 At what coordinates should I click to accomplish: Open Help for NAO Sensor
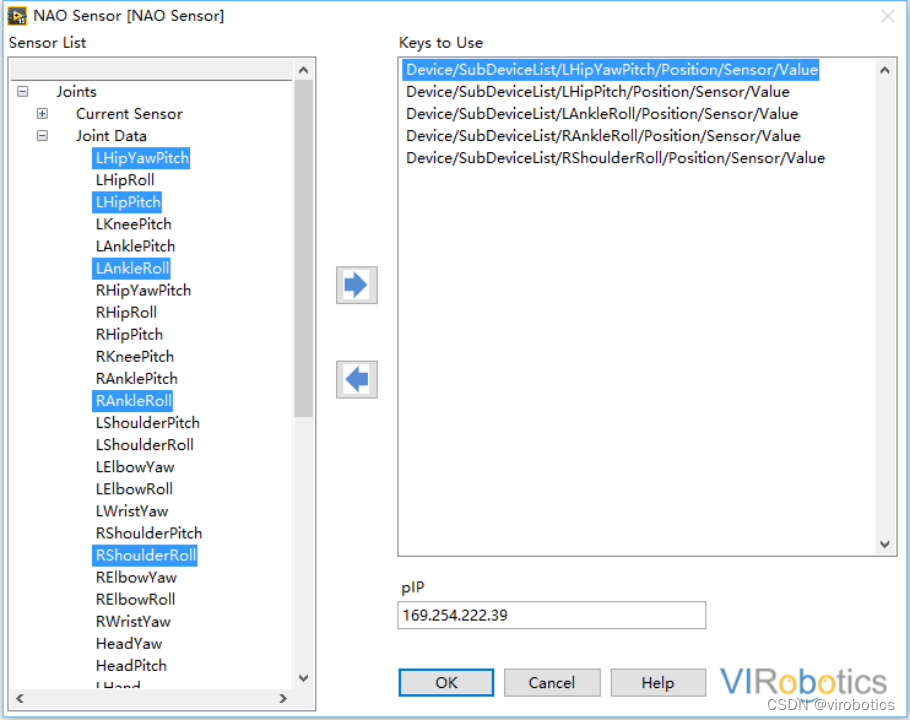pyautogui.click(x=658, y=682)
